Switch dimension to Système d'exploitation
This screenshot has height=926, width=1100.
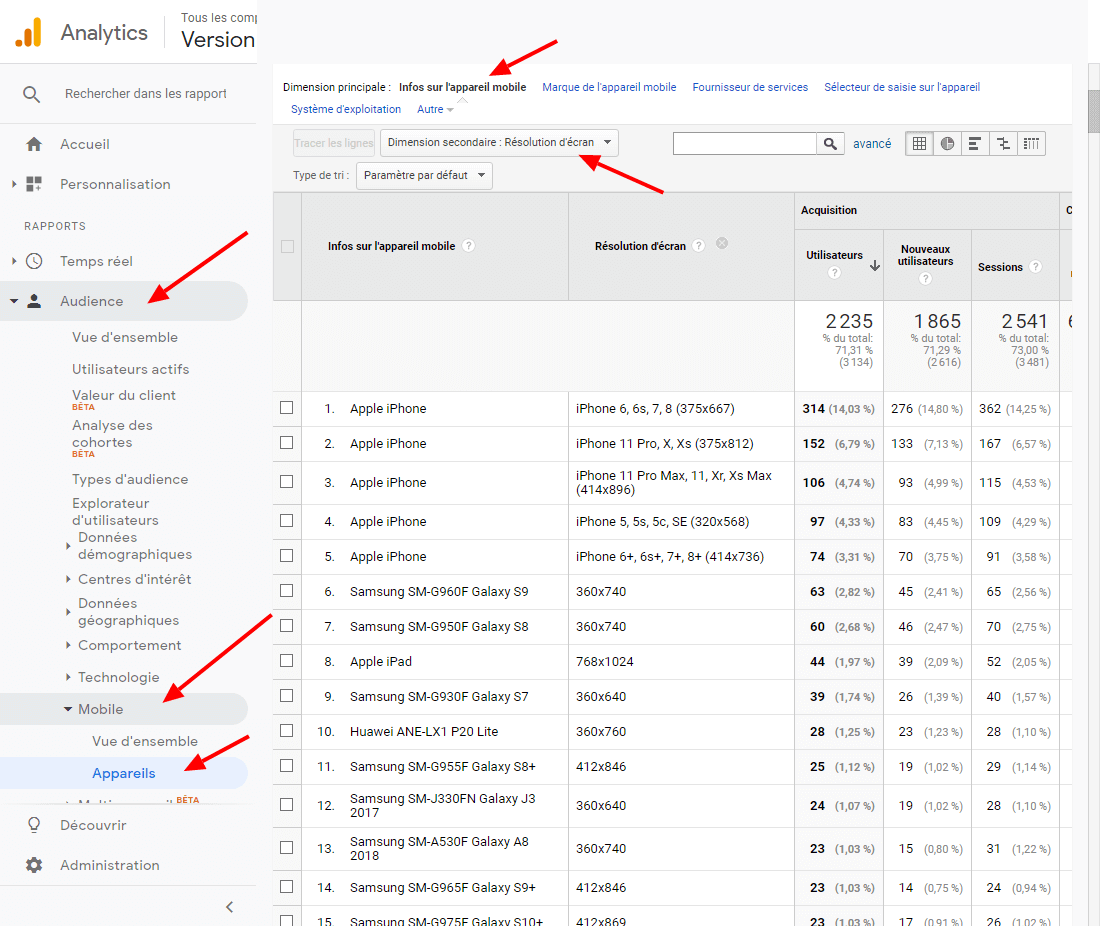tap(346, 109)
